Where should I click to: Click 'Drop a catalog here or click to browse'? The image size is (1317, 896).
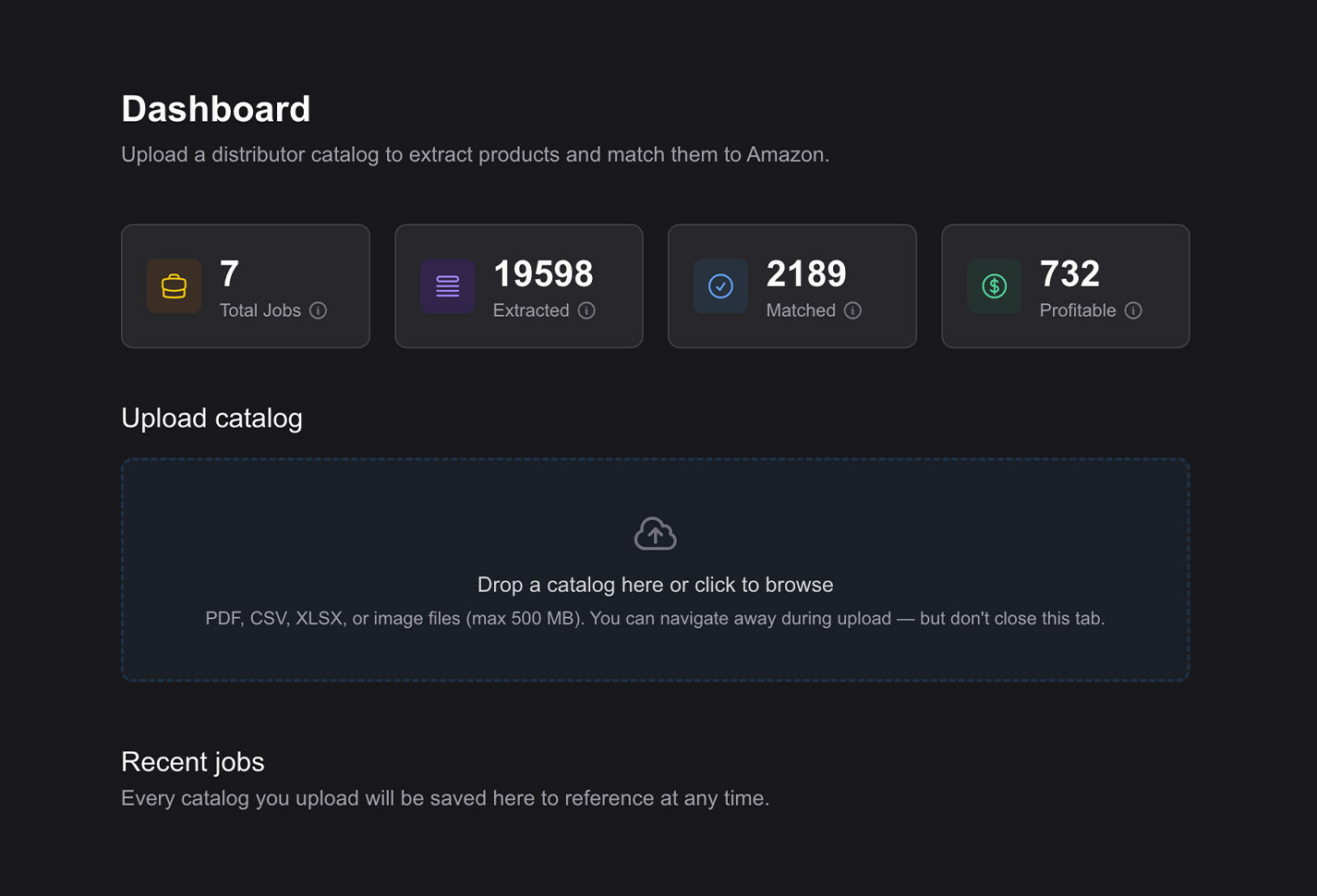(655, 585)
